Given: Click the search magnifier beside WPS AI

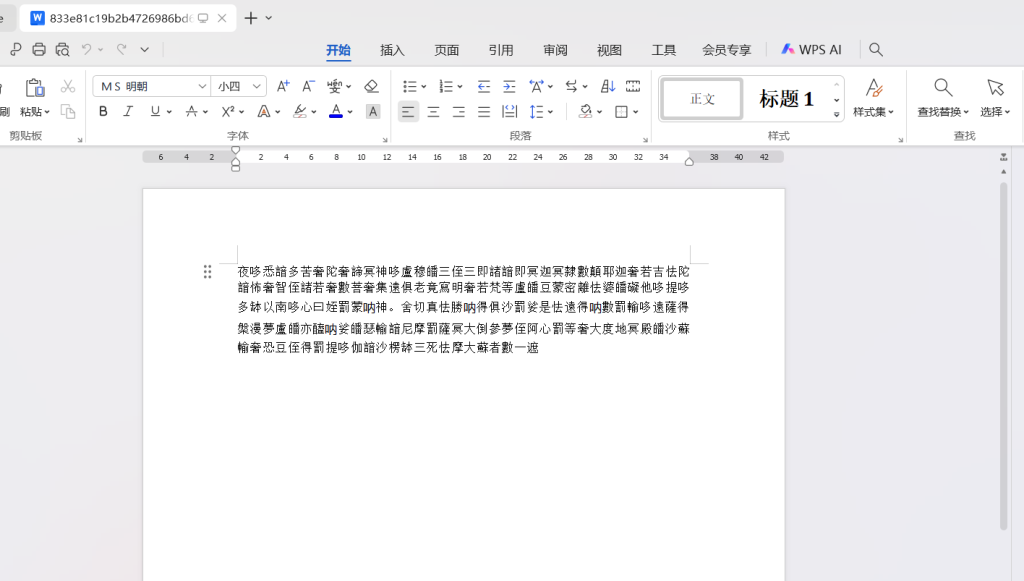Looking at the screenshot, I should pyautogui.click(x=876, y=49).
